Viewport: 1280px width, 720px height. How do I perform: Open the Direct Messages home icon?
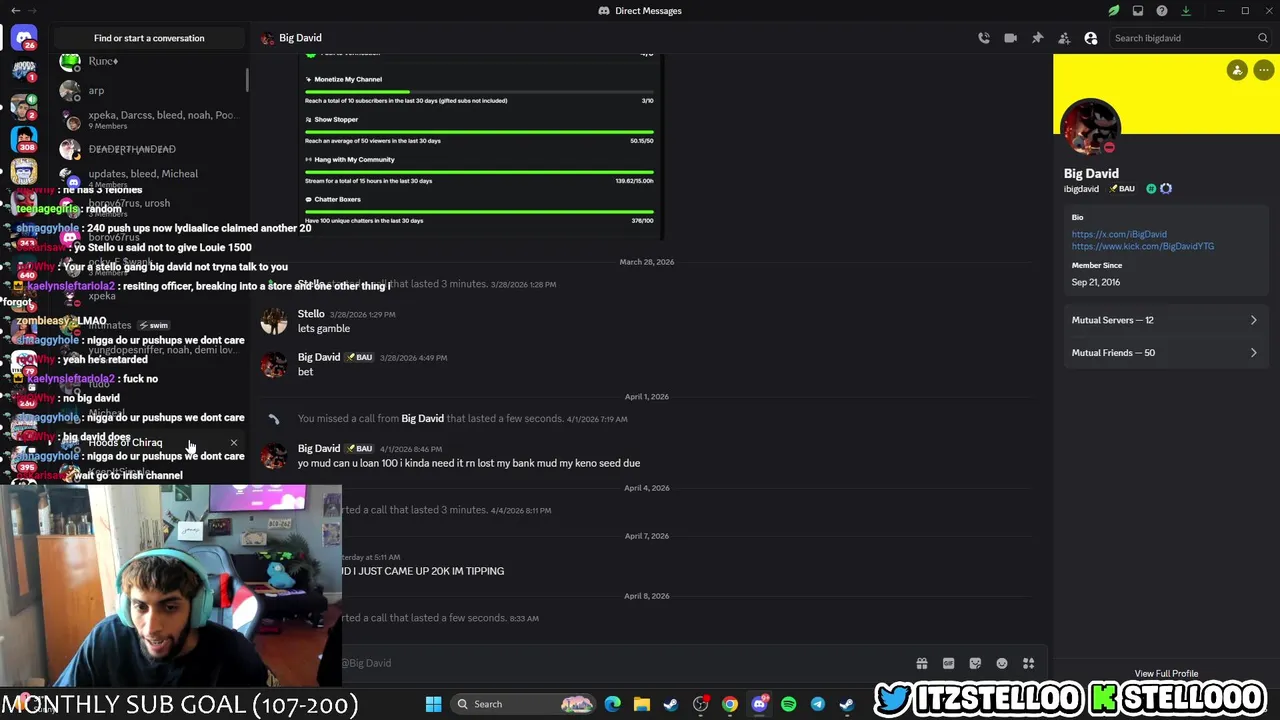click(x=24, y=38)
